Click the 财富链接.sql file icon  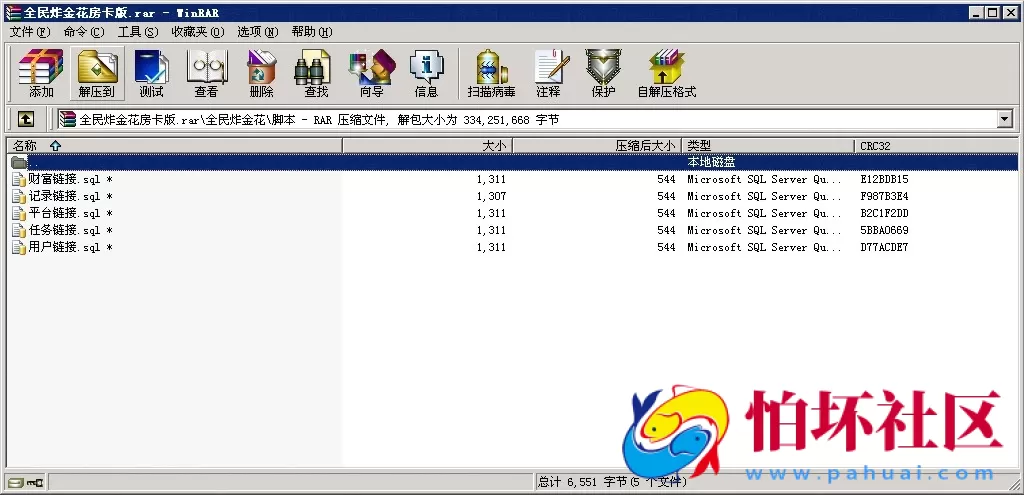[19, 179]
